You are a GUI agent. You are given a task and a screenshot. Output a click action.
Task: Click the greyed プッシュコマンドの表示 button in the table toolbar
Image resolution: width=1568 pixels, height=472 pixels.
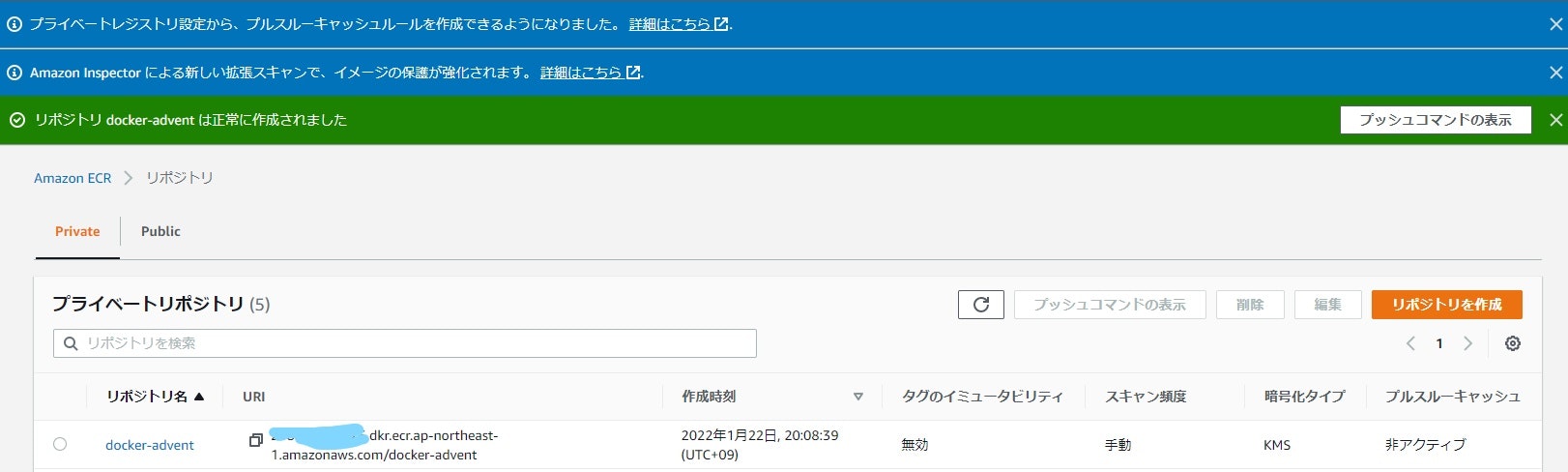[x=1110, y=305]
